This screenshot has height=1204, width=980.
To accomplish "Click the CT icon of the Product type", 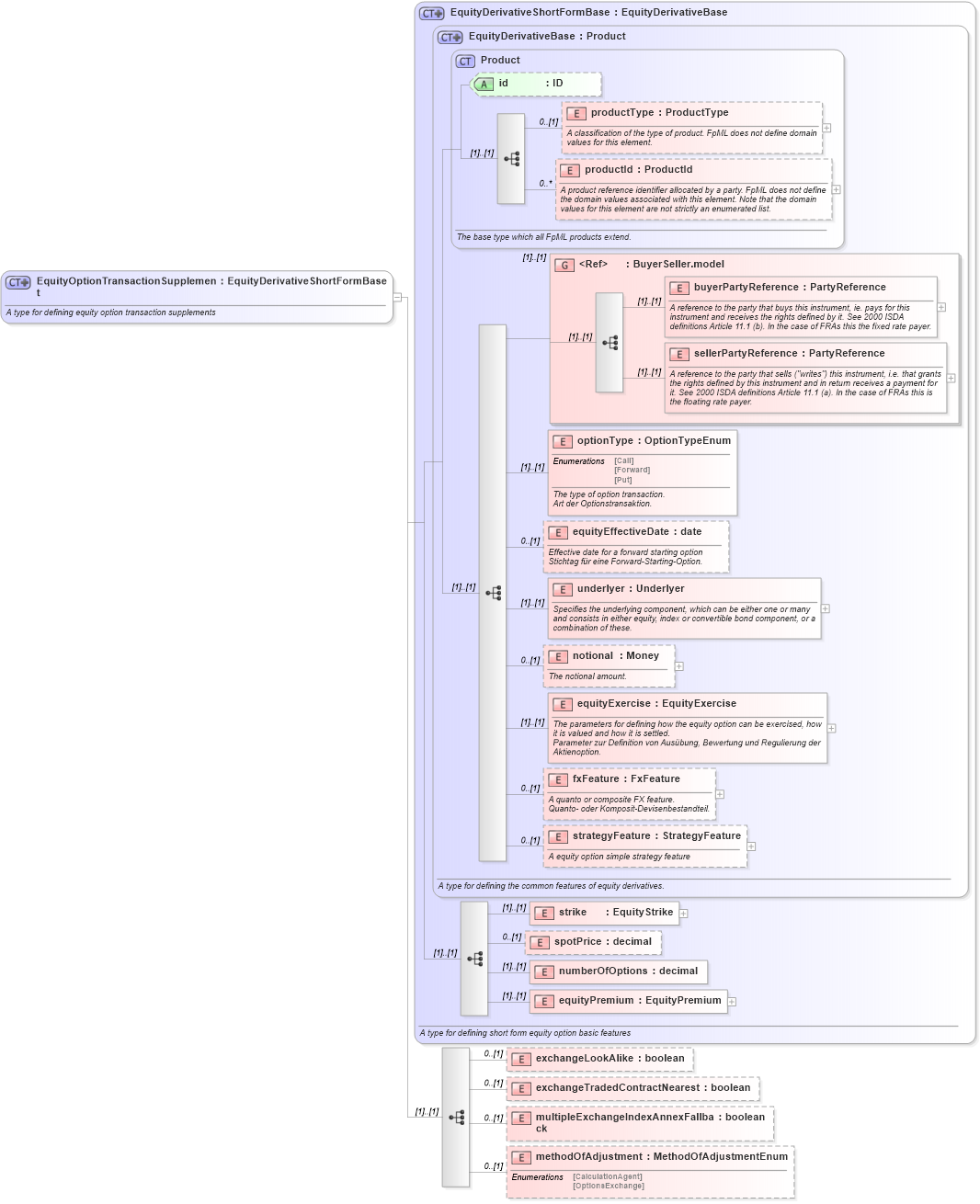I will tap(465, 62).
